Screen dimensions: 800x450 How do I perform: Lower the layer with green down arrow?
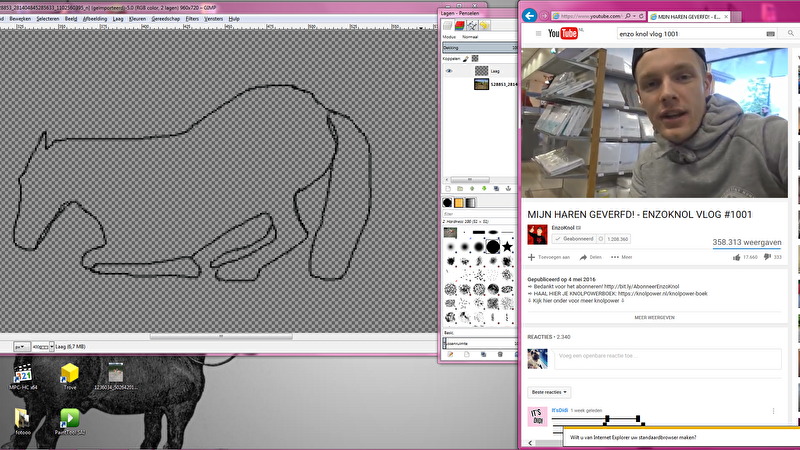[x=484, y=189]
